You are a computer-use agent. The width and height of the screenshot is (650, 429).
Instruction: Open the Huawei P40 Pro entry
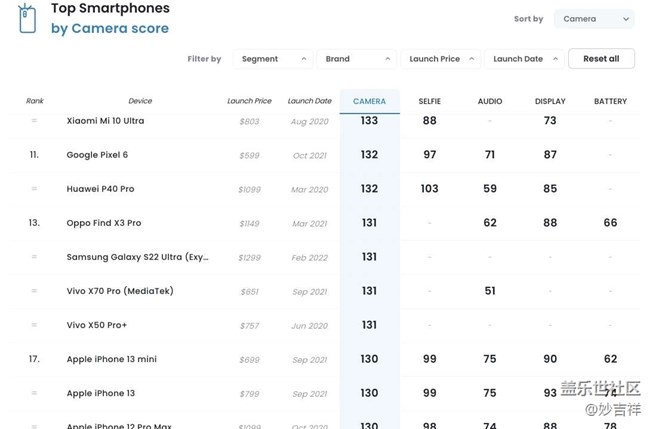click(100, 189)
